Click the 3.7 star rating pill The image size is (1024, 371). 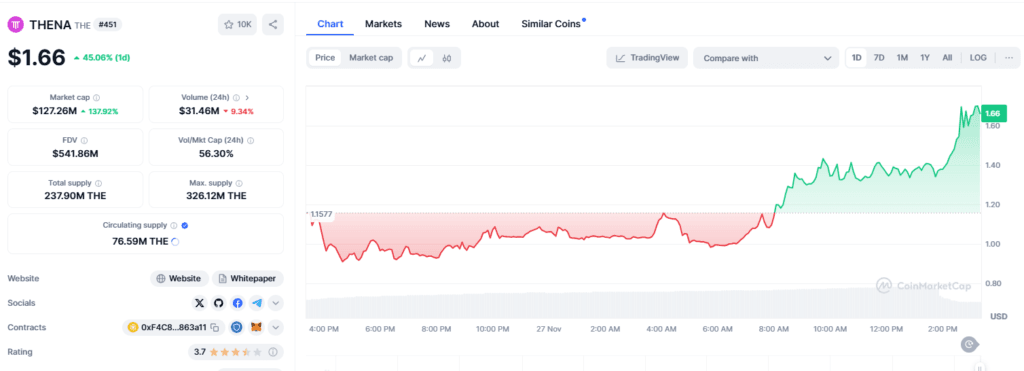tap(236, 352)
